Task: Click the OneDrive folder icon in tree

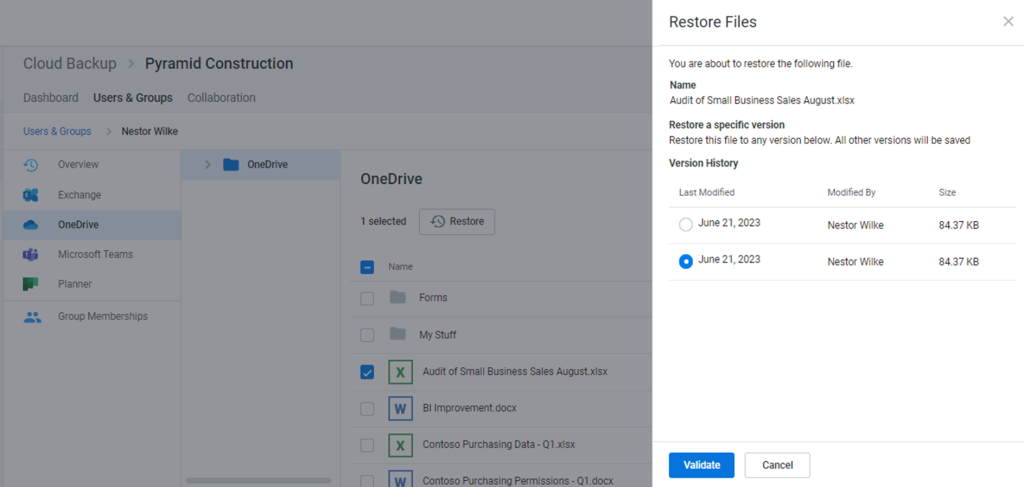Action: point(231,165)
